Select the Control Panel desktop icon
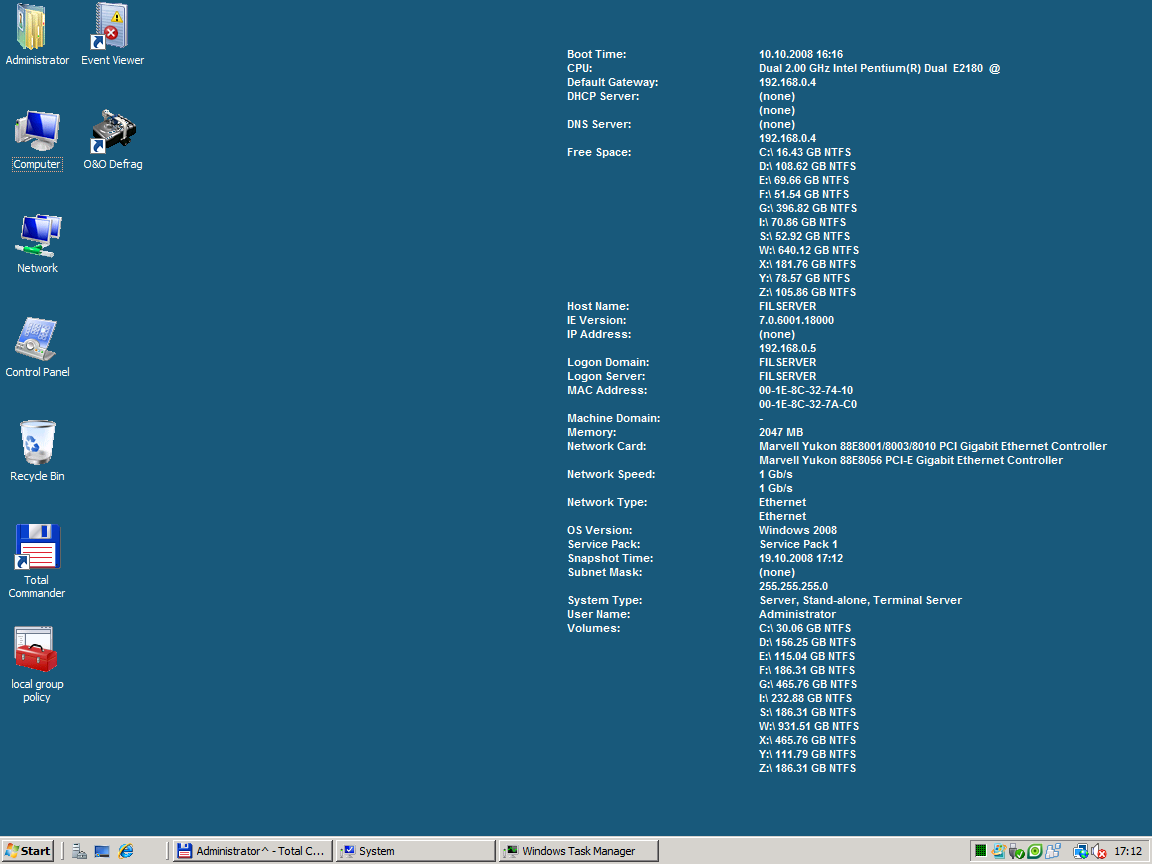Viewport: 1152px width, 864px height. point(37,348)
